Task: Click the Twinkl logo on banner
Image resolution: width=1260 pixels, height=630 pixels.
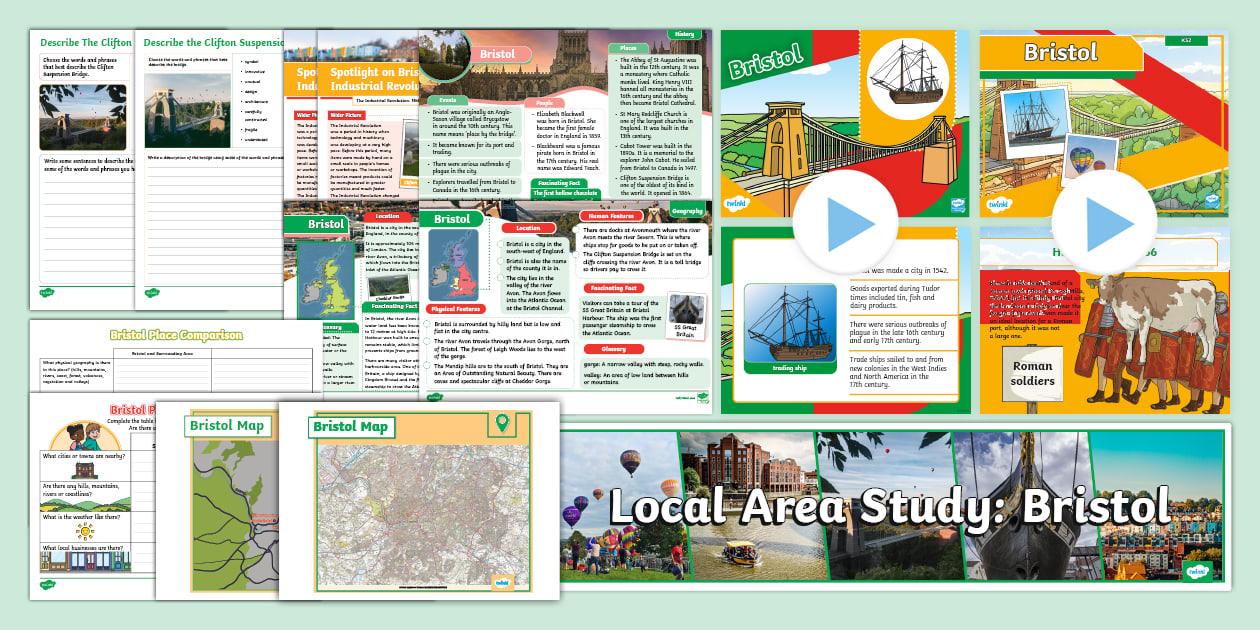Action: (x=1196, y=570)
